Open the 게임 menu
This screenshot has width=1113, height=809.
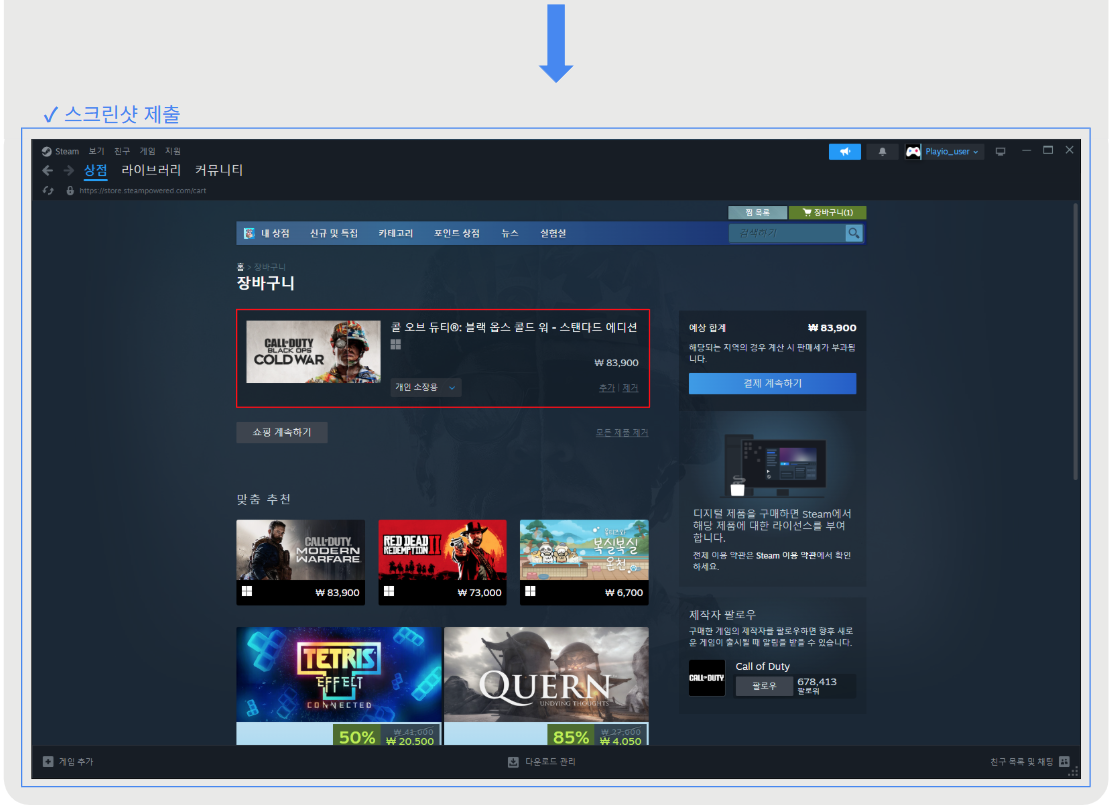pos(148,151)
